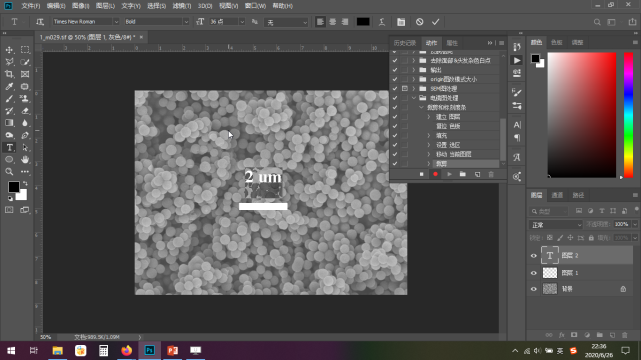Toggle checkmark for last selected action step
Screen dimensions: 641x360
coord(394,163)
